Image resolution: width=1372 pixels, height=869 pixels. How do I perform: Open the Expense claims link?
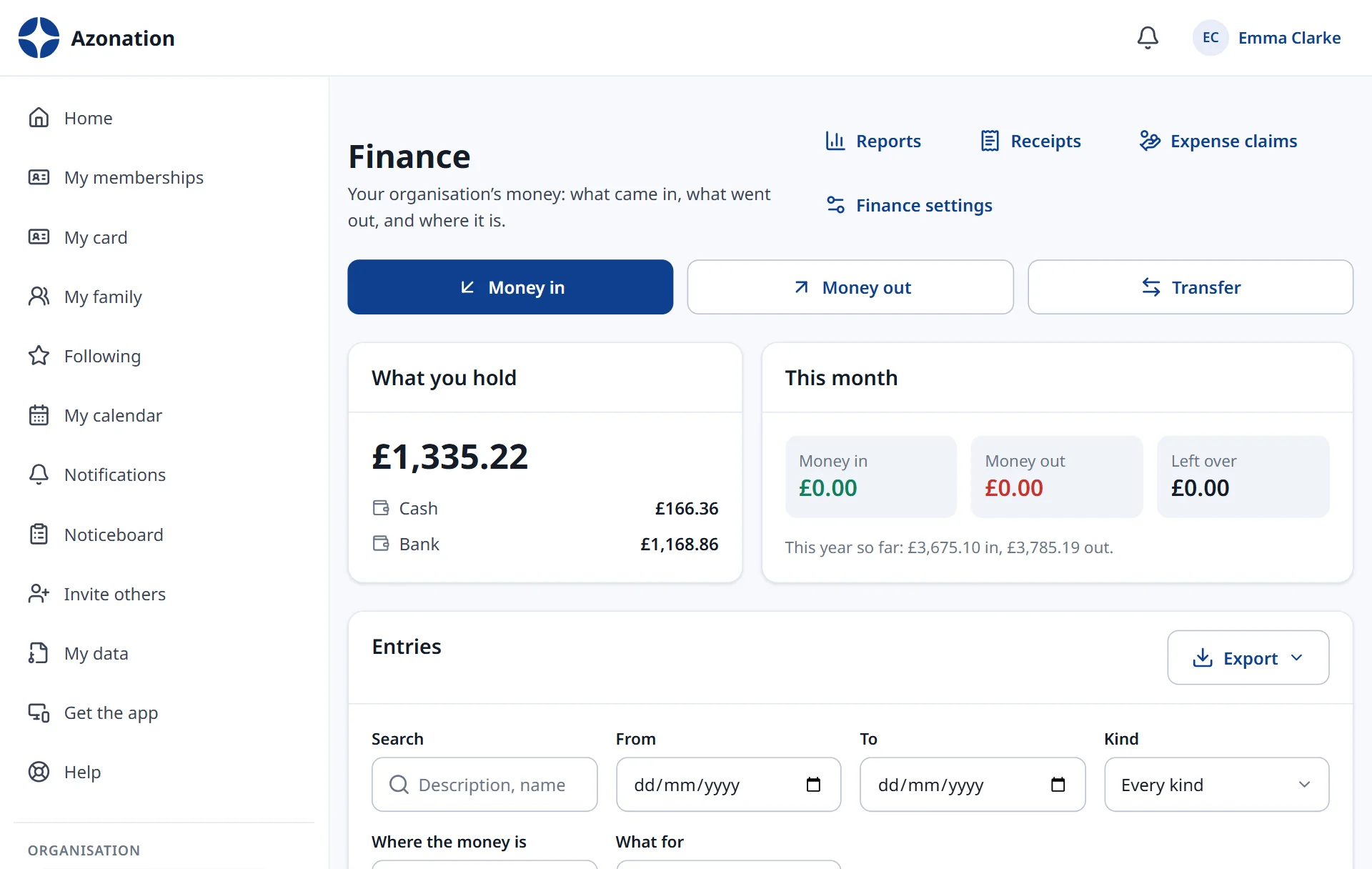tap(1218, 141)
